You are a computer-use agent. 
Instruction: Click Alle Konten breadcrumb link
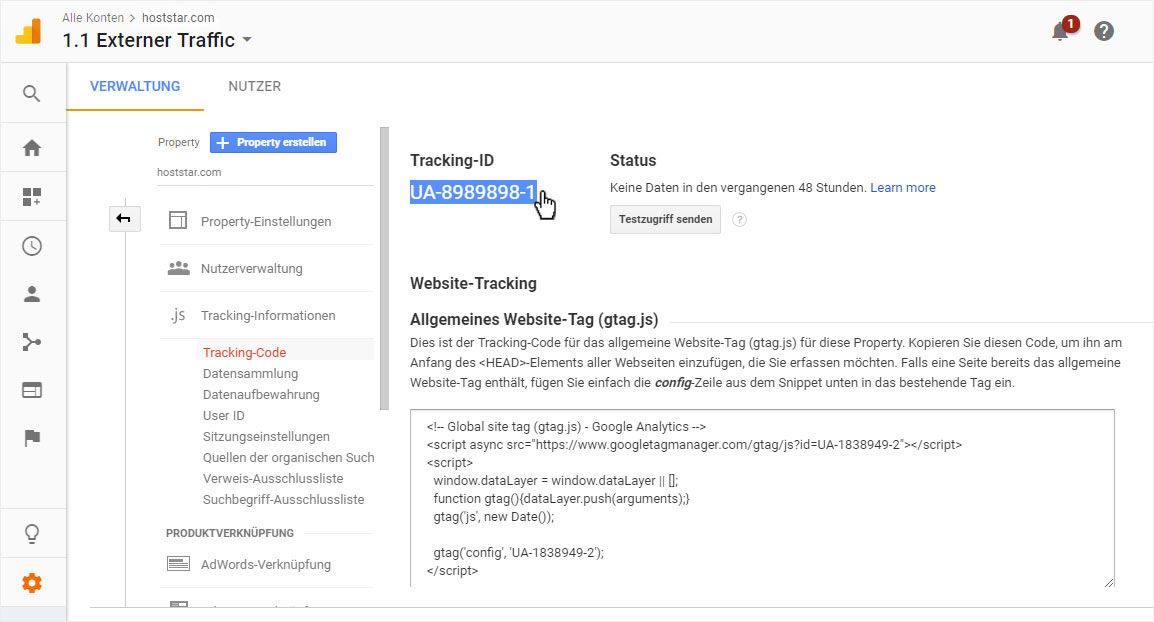click(93, 18)
